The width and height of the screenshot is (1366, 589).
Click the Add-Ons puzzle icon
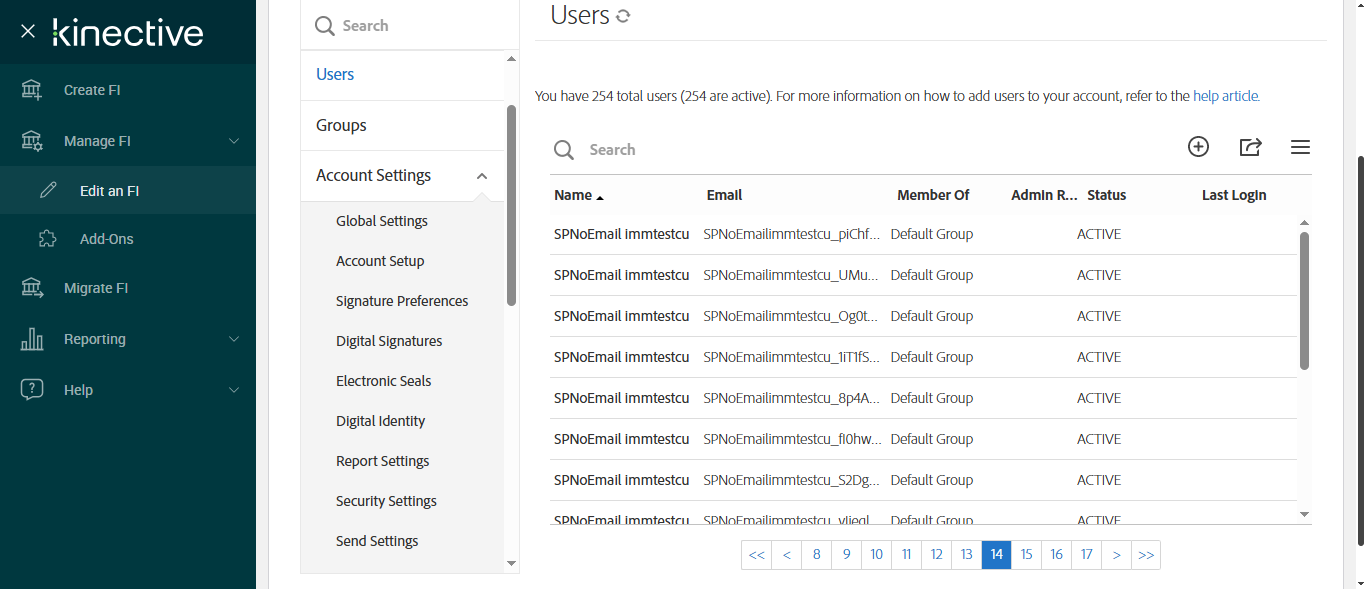(x=47, y=239)
